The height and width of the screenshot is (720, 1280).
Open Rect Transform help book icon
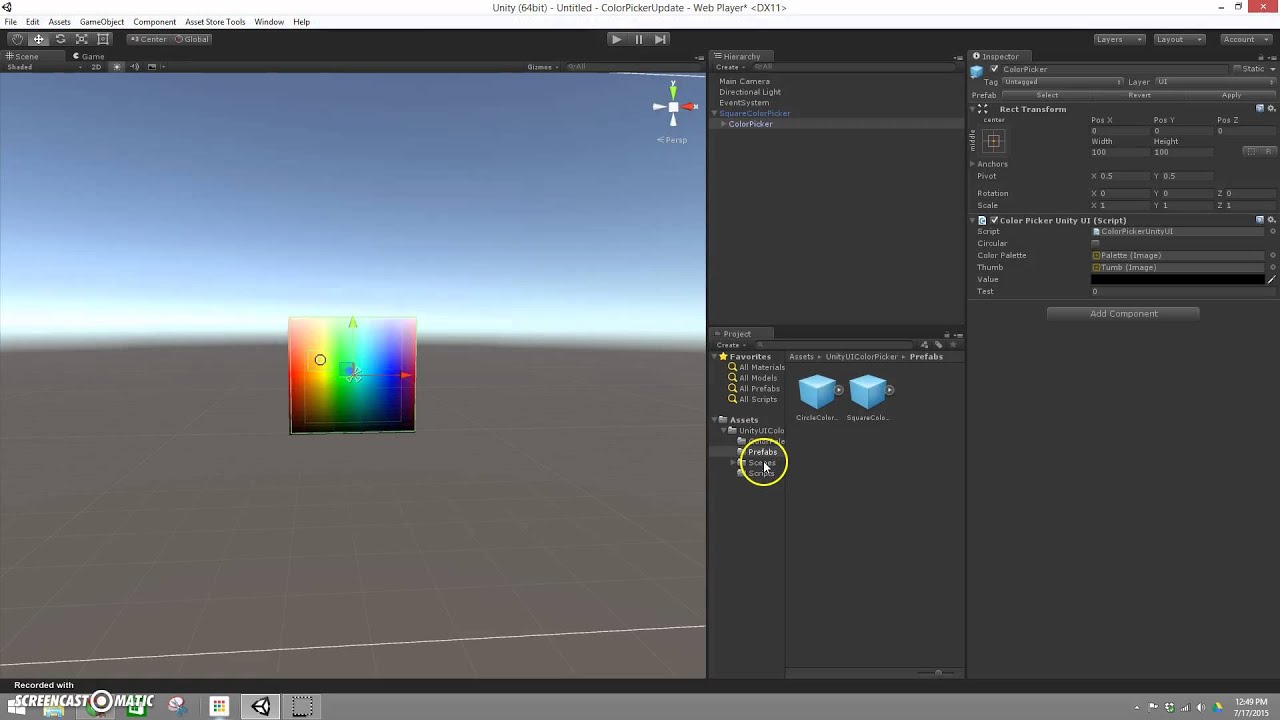[1260, 108]
